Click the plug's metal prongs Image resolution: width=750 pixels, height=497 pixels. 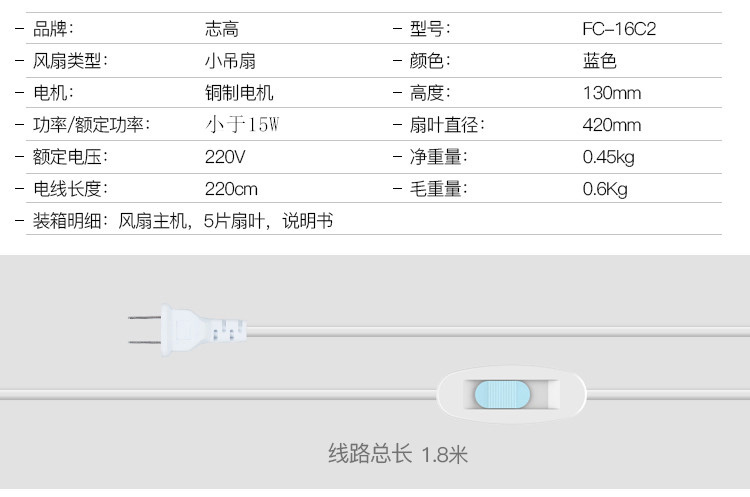[144, 330]
